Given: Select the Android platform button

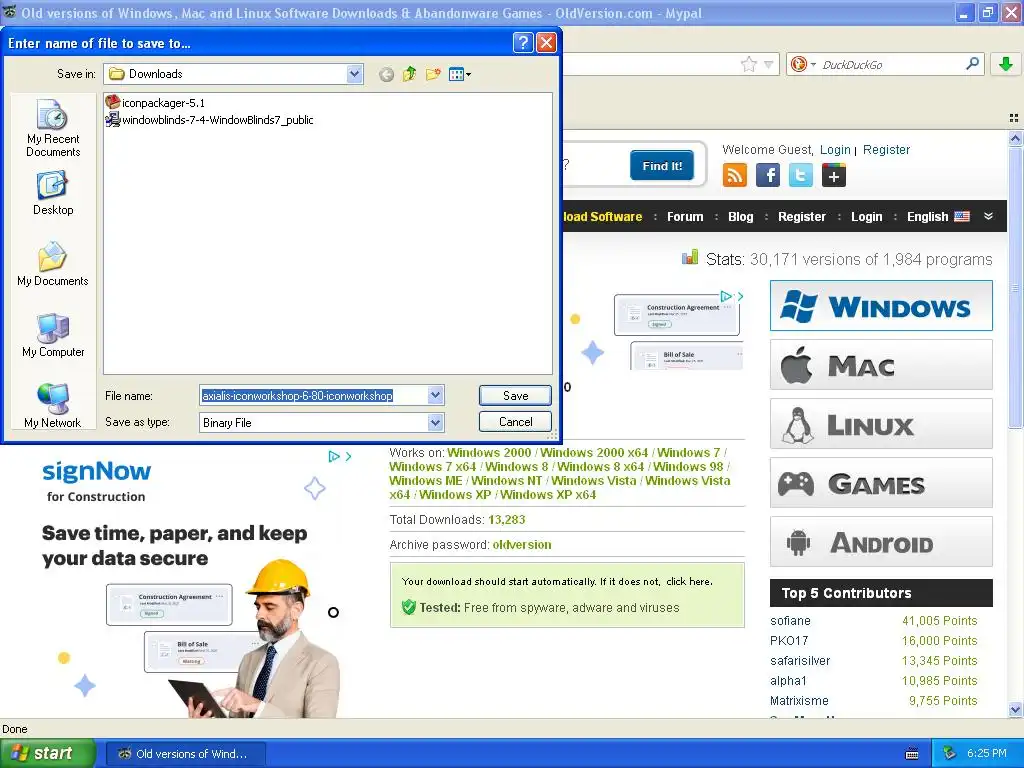Looking at the screenshot, I should [x=881, y=542].
